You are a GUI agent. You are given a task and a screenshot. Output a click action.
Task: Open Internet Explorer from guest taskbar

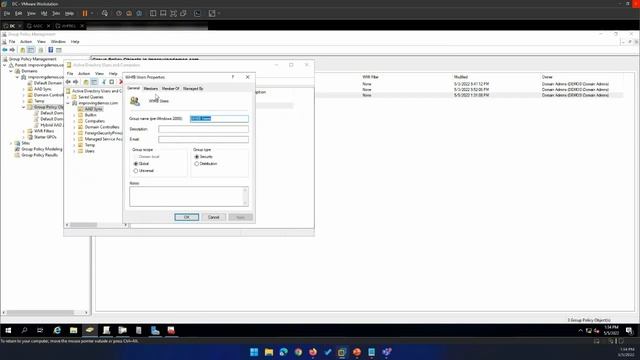(57, 330)
